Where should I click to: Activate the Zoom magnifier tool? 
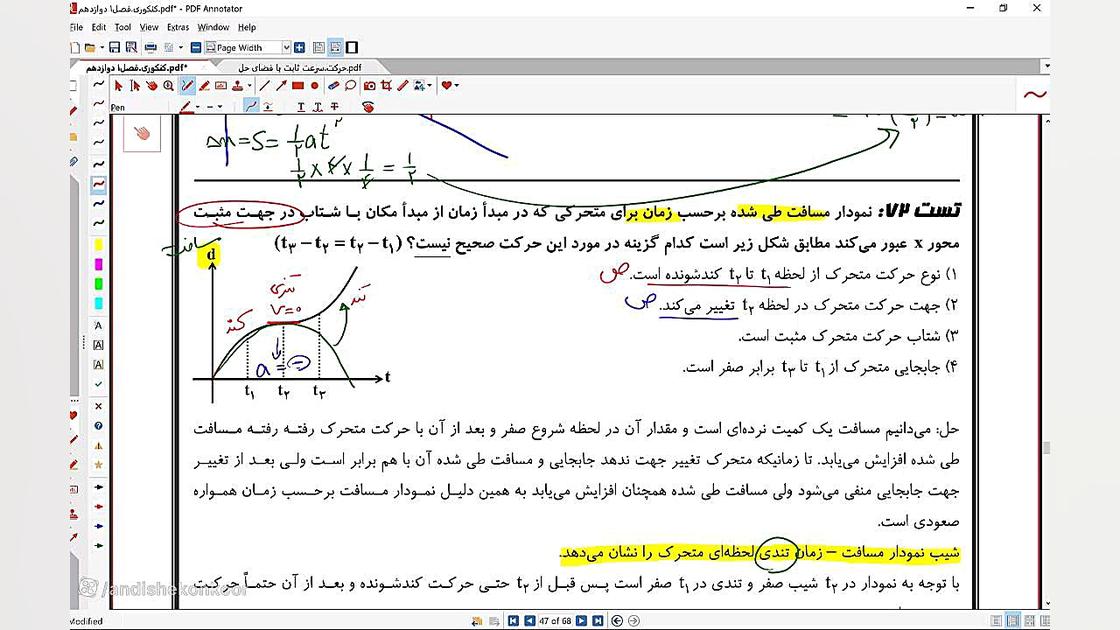click(x=169, y=86)
